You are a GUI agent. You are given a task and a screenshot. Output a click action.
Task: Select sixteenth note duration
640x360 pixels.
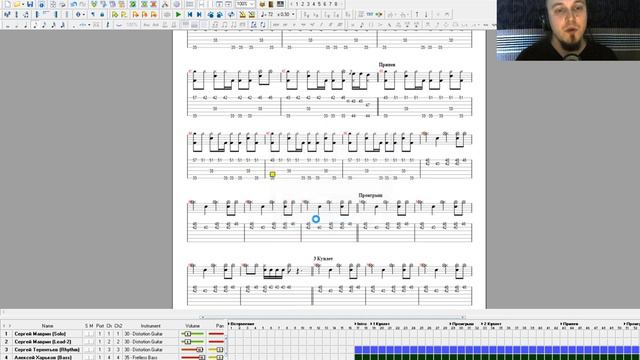pos(44,25)
